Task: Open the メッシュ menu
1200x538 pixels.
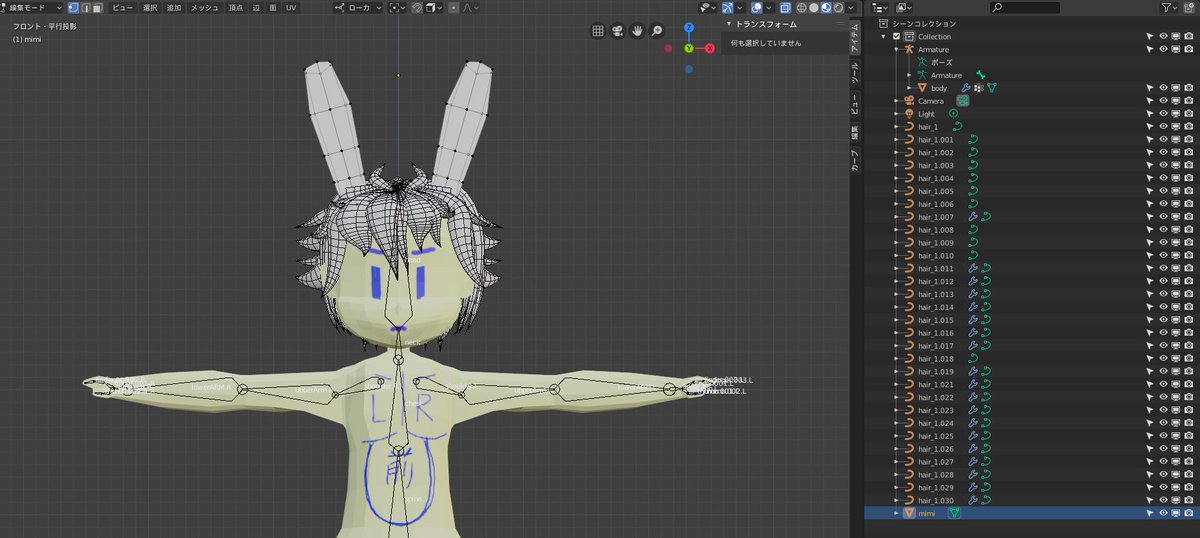Action: click(205, 7)
